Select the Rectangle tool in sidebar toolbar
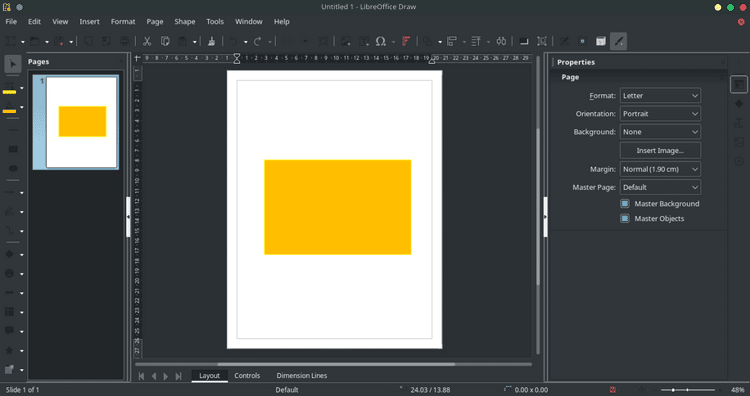Image resolution: width=750 pixels, height=396 pixels. click(13, 149)
